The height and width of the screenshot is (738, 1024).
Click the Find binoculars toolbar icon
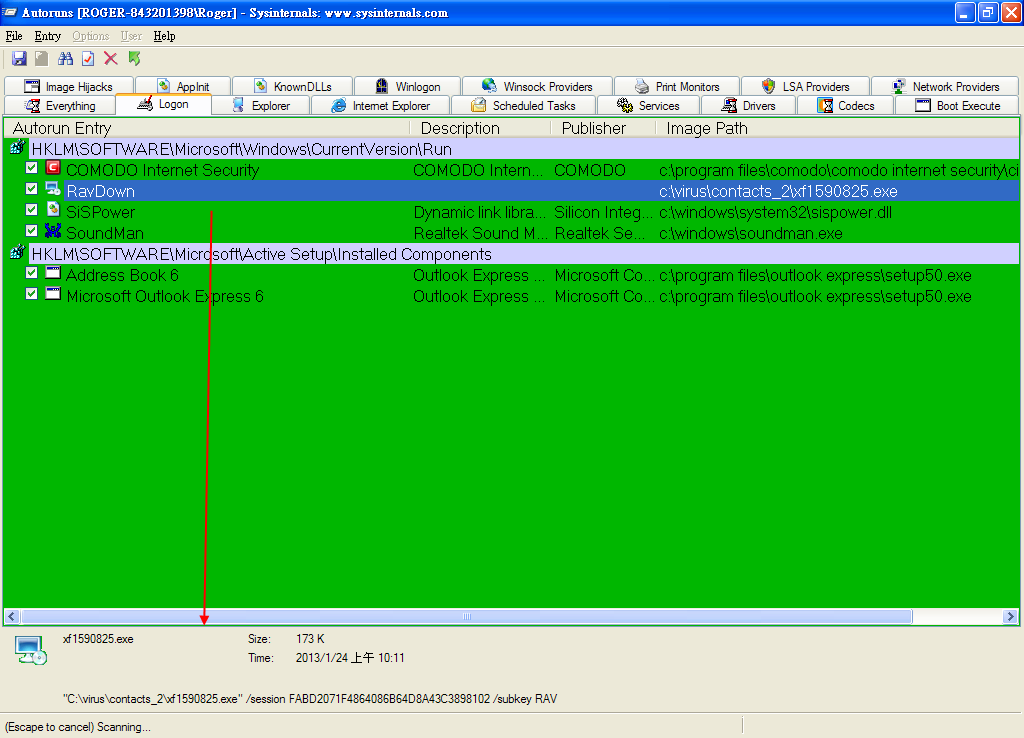coord(65,59)
